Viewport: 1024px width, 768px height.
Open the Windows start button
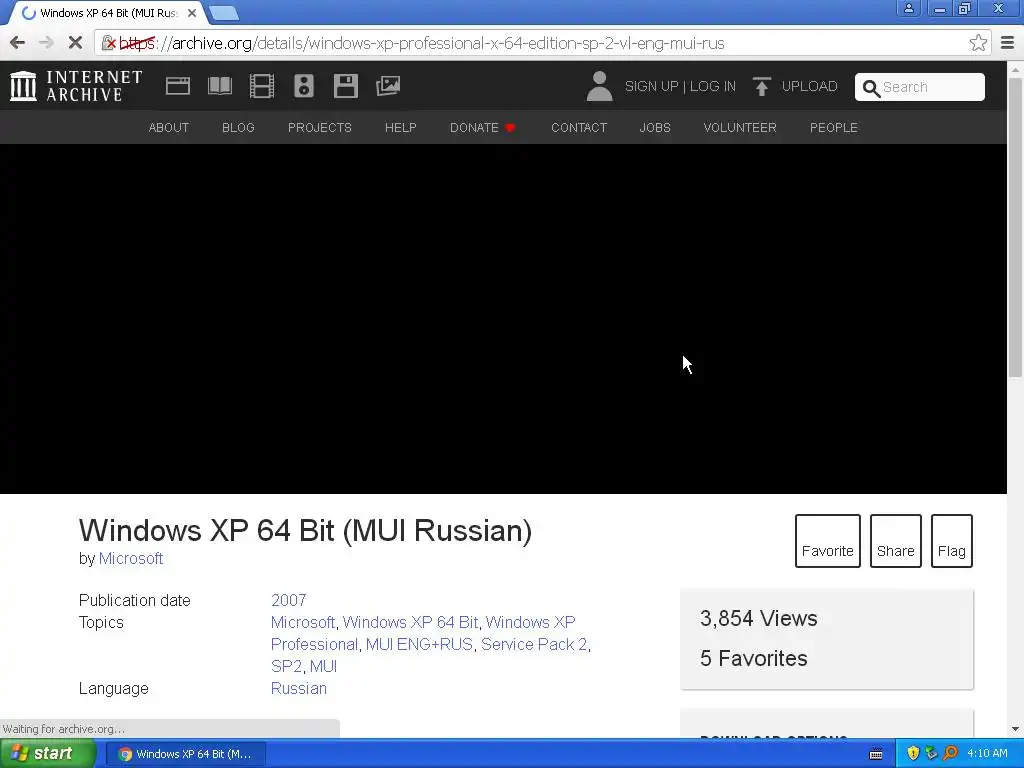coord(47,753)
